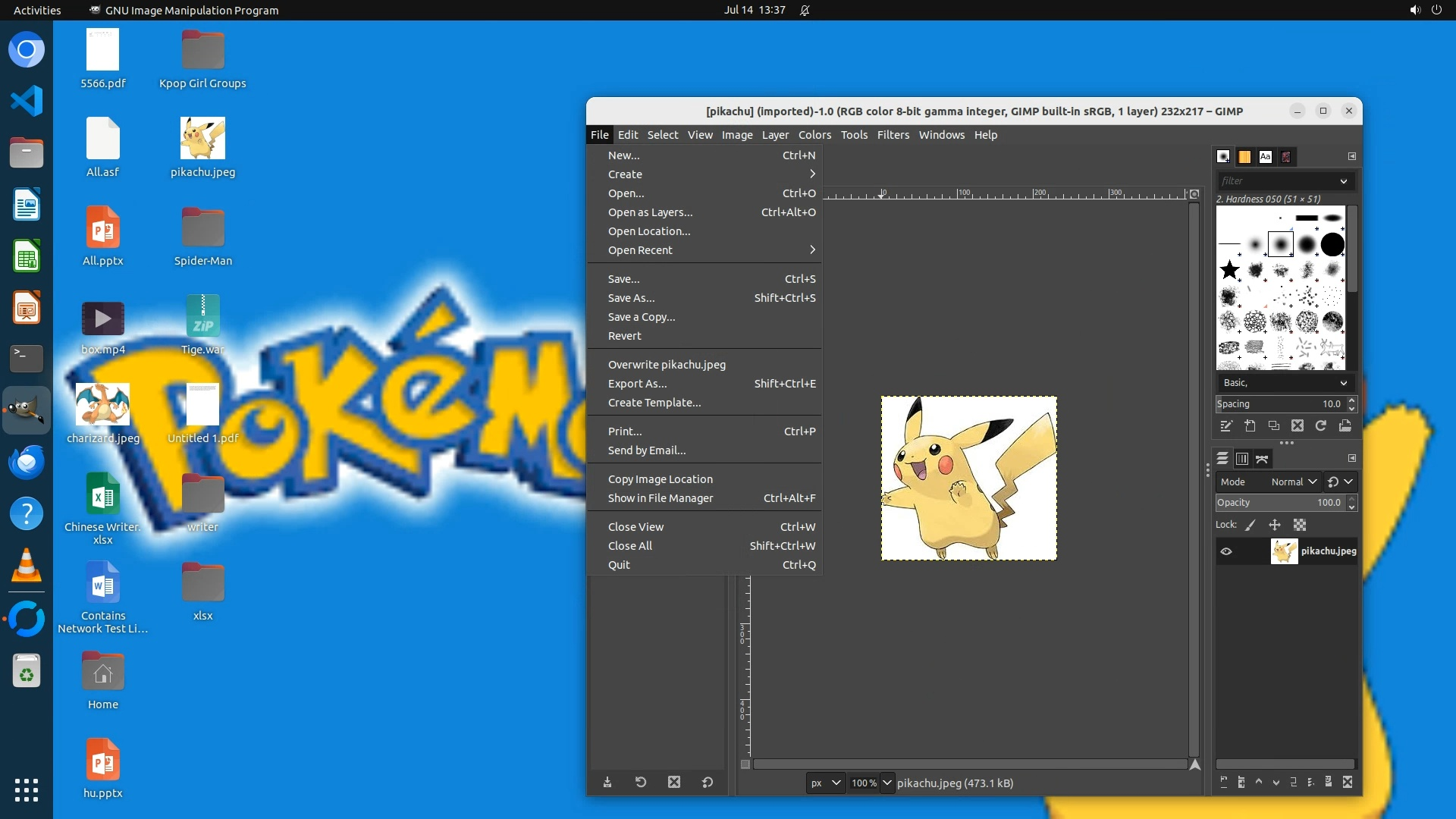The width and height of the screenshot is (1456, 819).
Task: Open the Paths tab in the layers dock
Action: [x=1262, y=459]
